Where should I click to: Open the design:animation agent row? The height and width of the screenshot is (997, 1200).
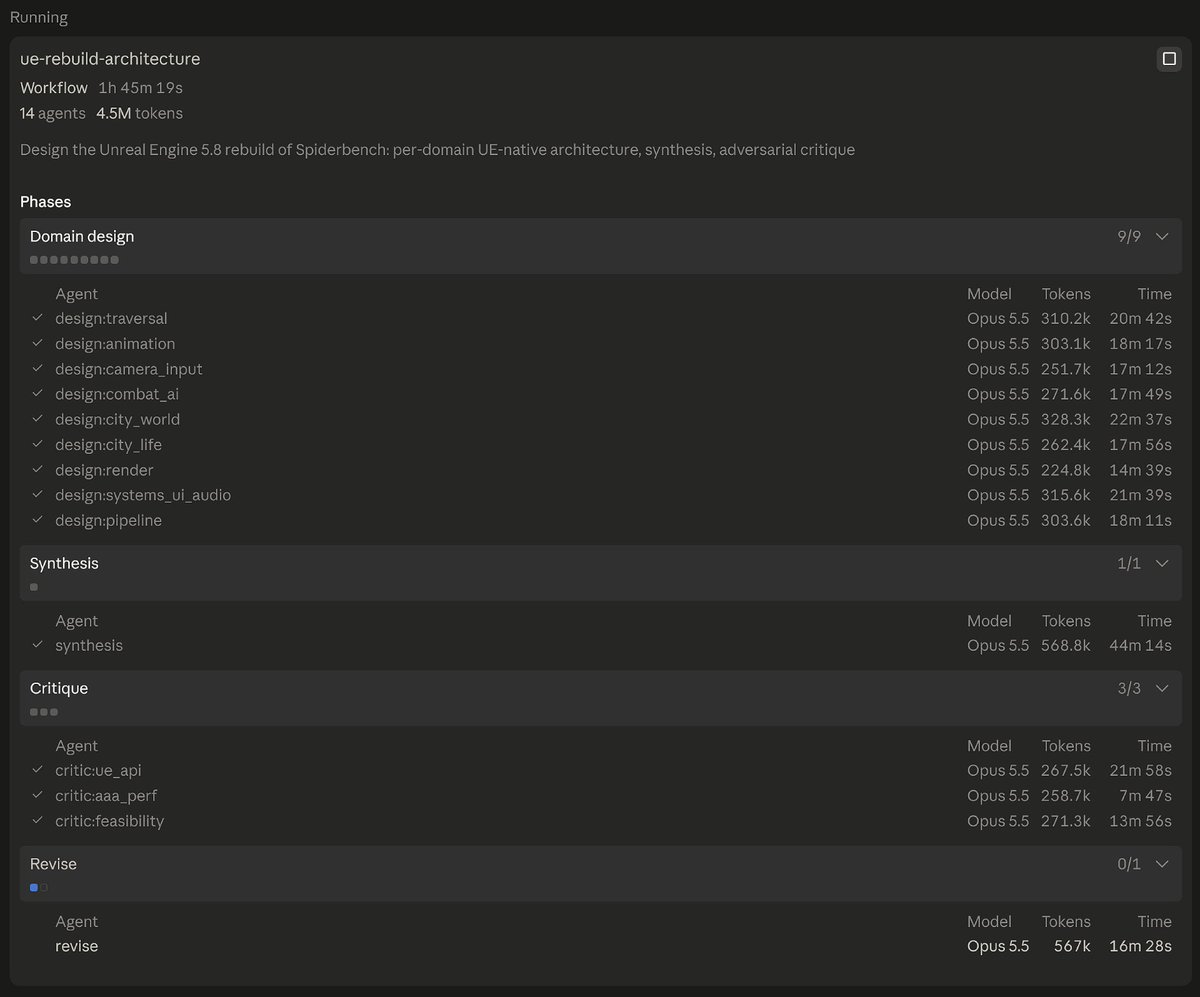point(600,344)
